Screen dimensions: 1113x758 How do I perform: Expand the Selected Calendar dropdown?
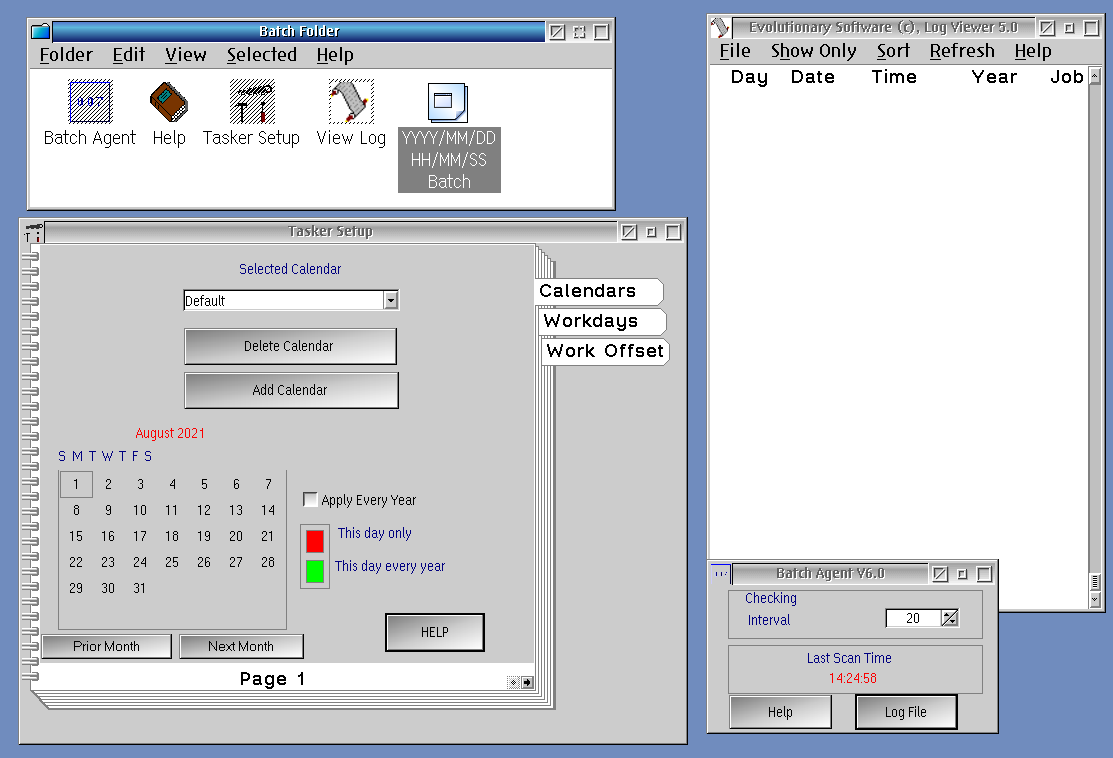tap(391, 300)
